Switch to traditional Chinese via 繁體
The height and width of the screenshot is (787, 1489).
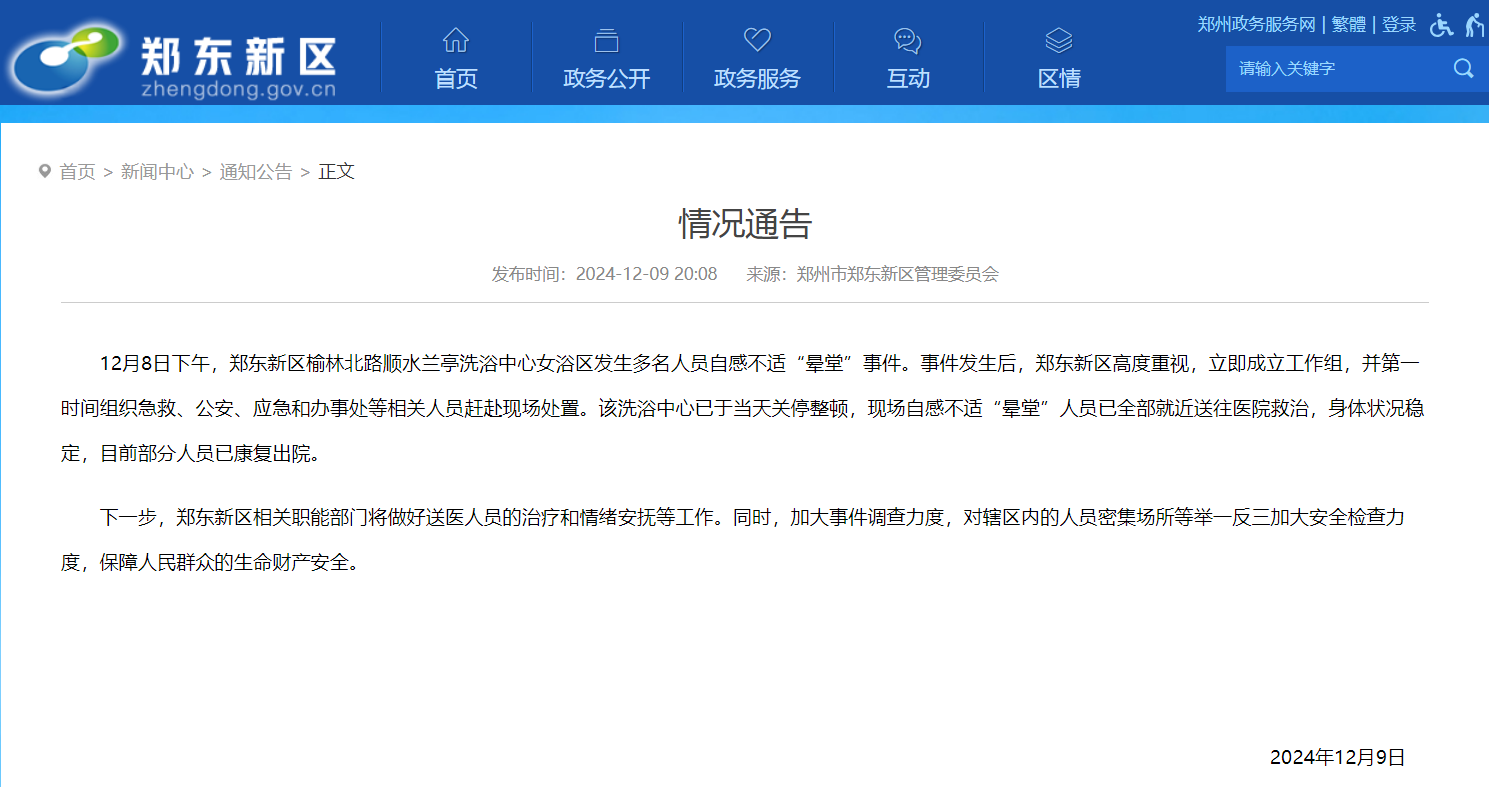(x=1348, y=25)
